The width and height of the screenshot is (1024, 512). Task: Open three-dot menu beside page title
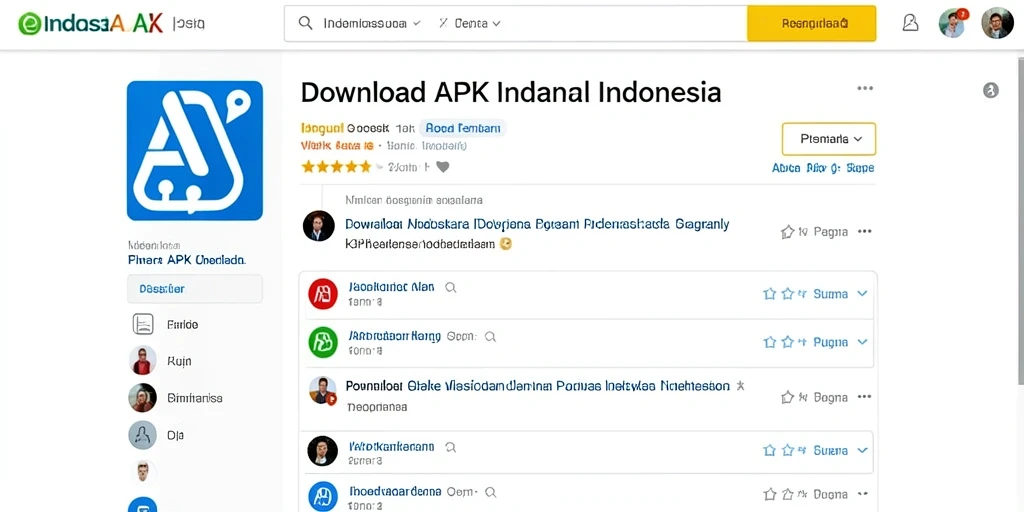tap(865, 88)
